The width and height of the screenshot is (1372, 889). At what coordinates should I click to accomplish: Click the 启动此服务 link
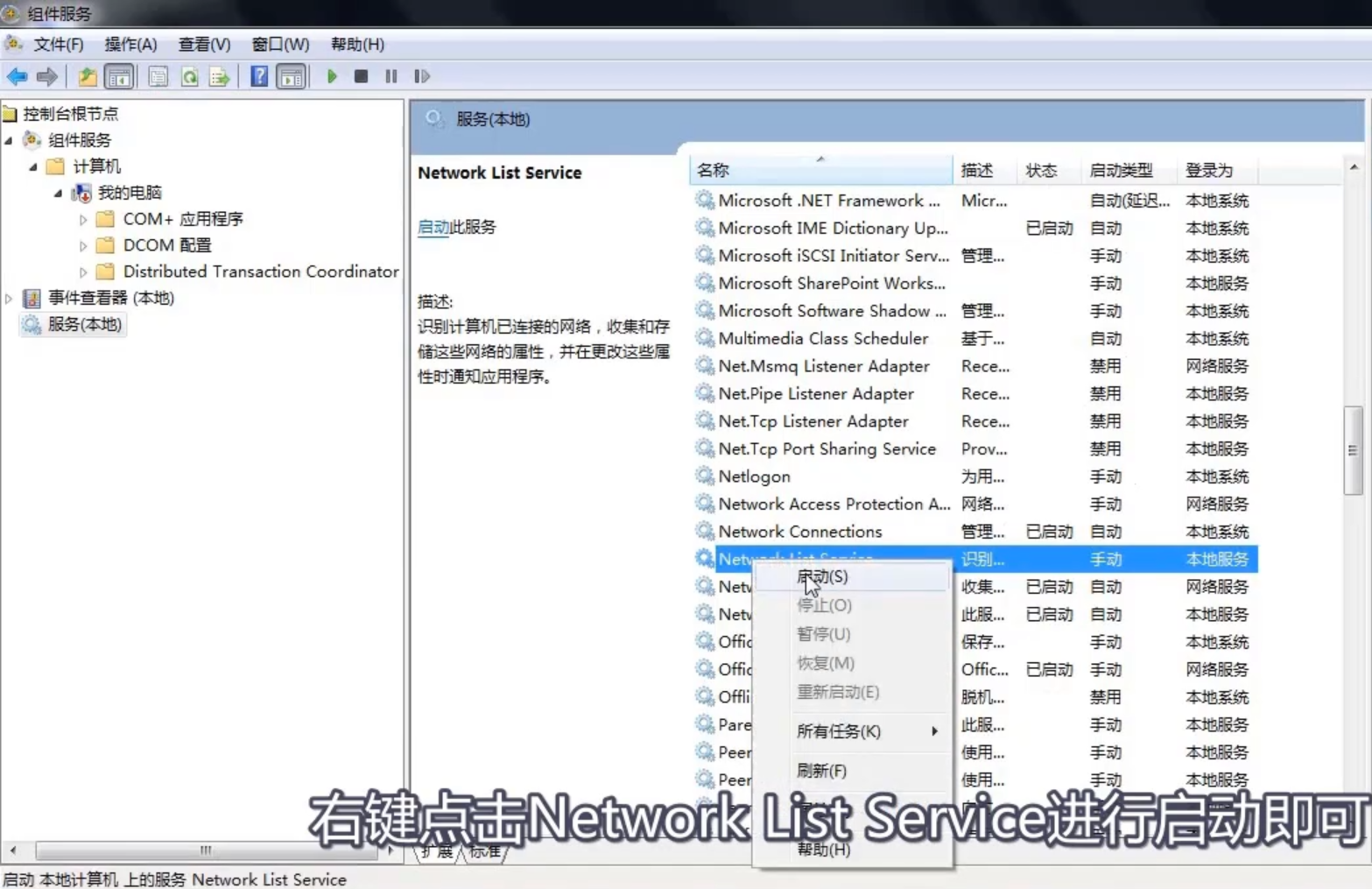click(x=433, y=227)
